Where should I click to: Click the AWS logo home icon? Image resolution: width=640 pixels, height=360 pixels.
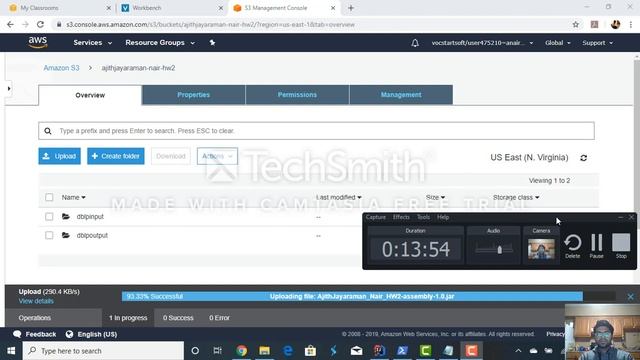(38, 42)
